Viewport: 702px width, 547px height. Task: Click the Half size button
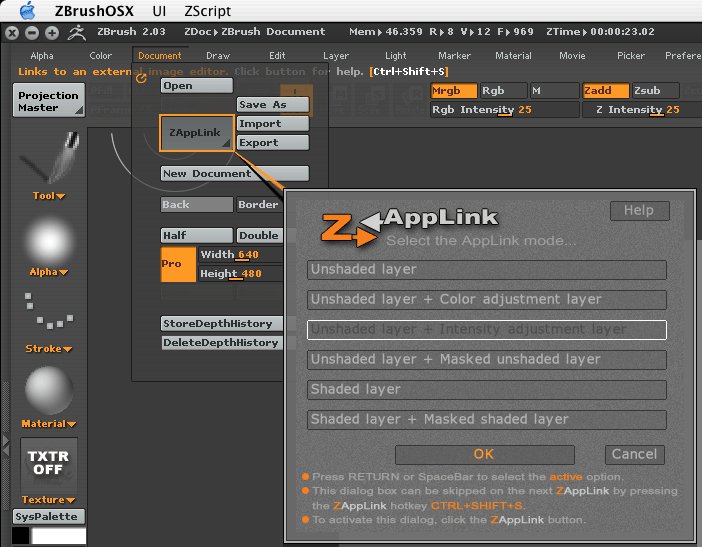(197, 235)
